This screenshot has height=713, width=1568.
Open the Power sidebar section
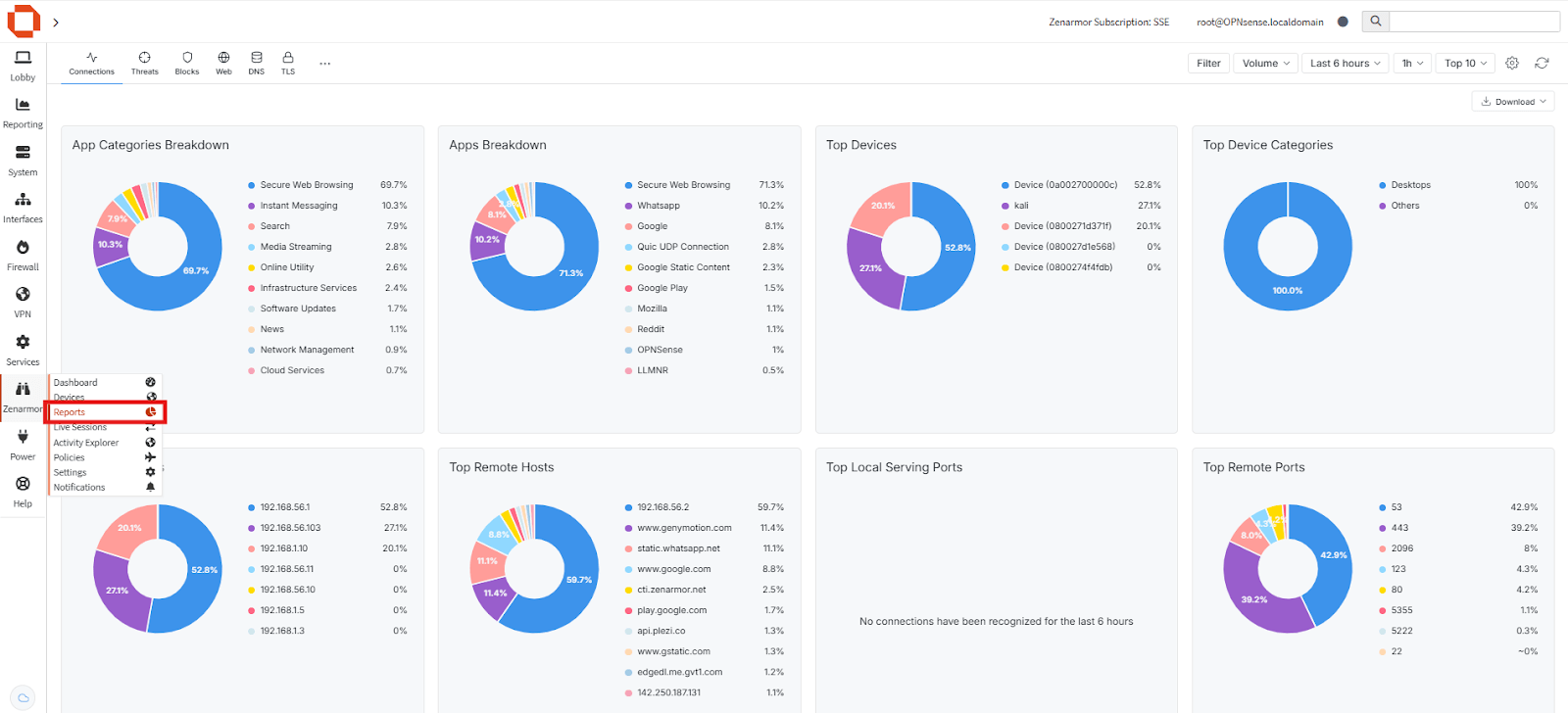[23, 445]
